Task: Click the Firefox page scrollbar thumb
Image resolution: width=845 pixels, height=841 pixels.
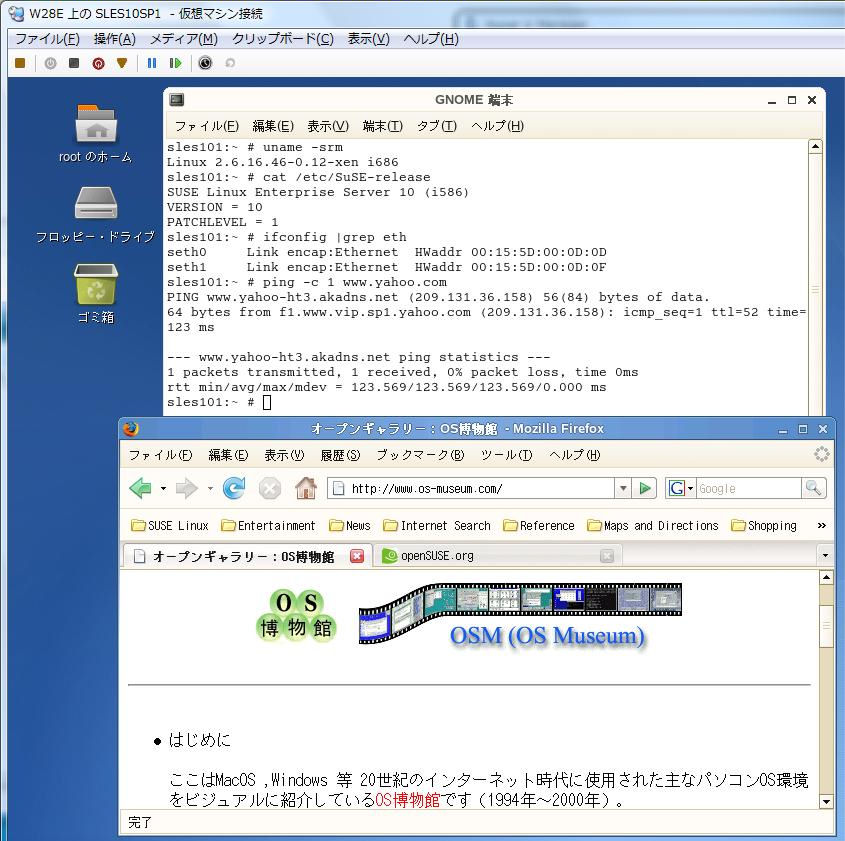Action: (826, 625)
